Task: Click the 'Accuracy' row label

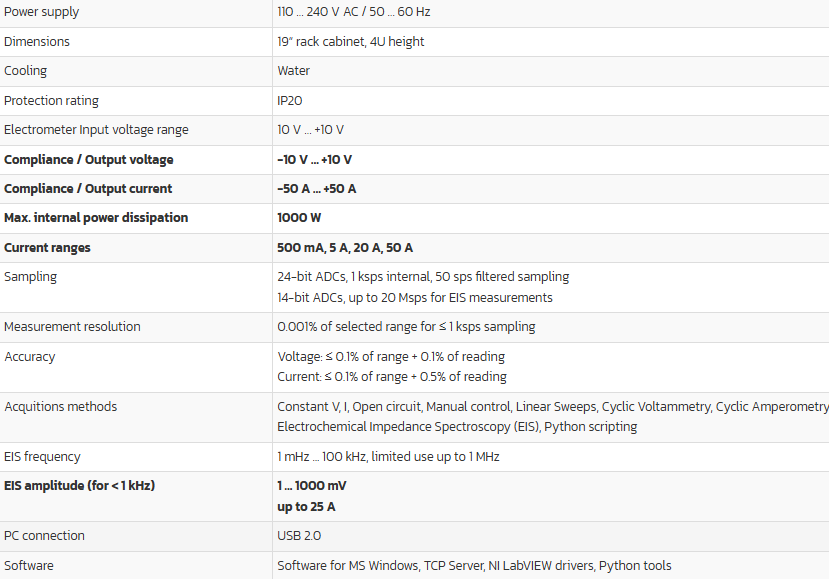Action: pos(30,356)
